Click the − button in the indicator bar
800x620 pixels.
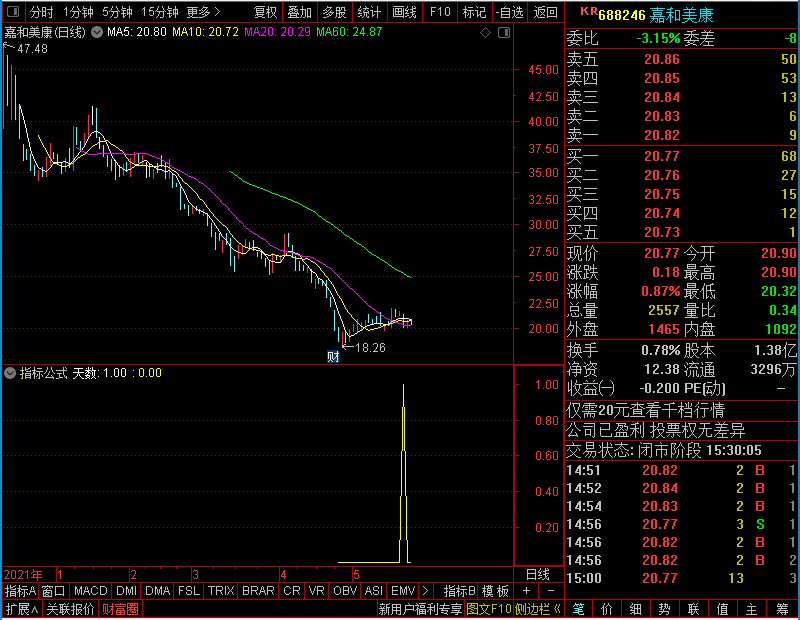tap(551, 591)
